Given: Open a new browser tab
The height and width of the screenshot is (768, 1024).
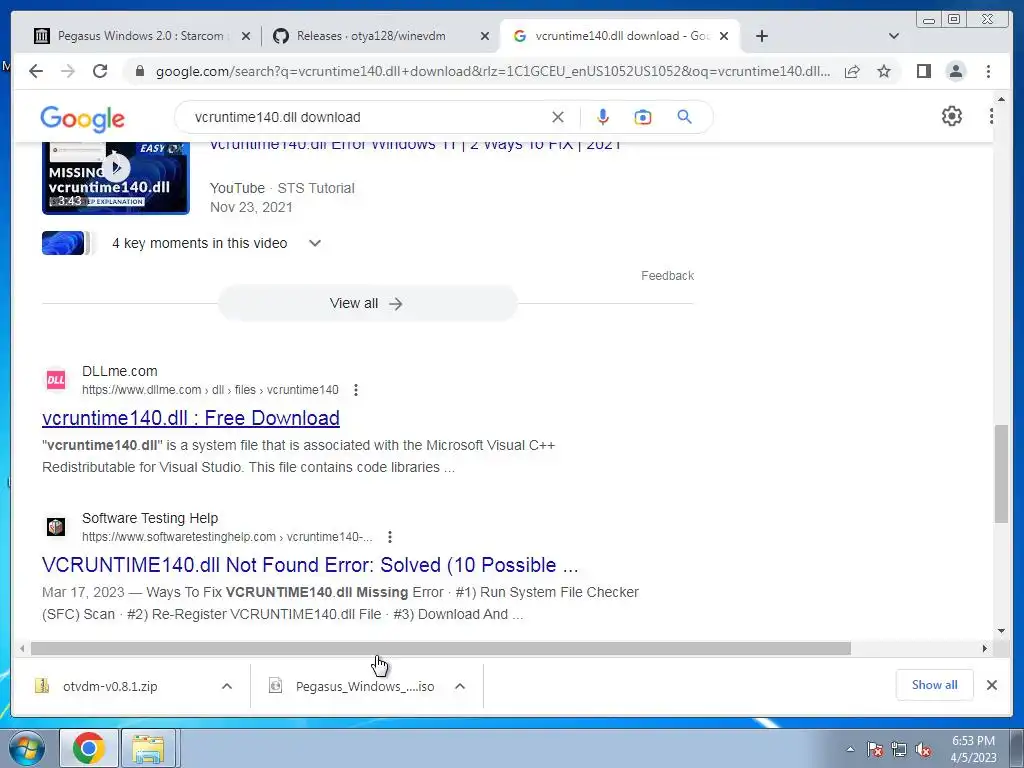Looking at the screenshot, I should coord(761,36).
